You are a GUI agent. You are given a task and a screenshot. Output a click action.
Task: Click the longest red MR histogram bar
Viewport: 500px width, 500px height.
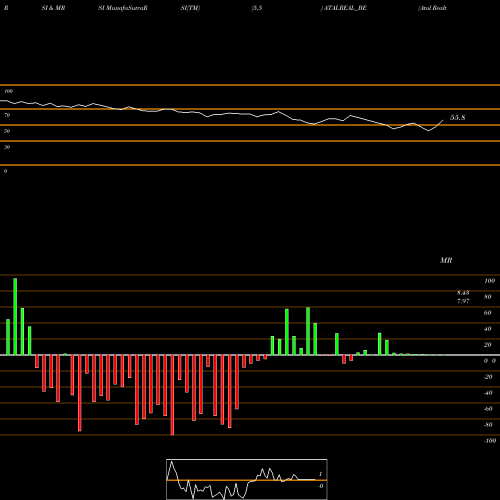pos(172,395)
